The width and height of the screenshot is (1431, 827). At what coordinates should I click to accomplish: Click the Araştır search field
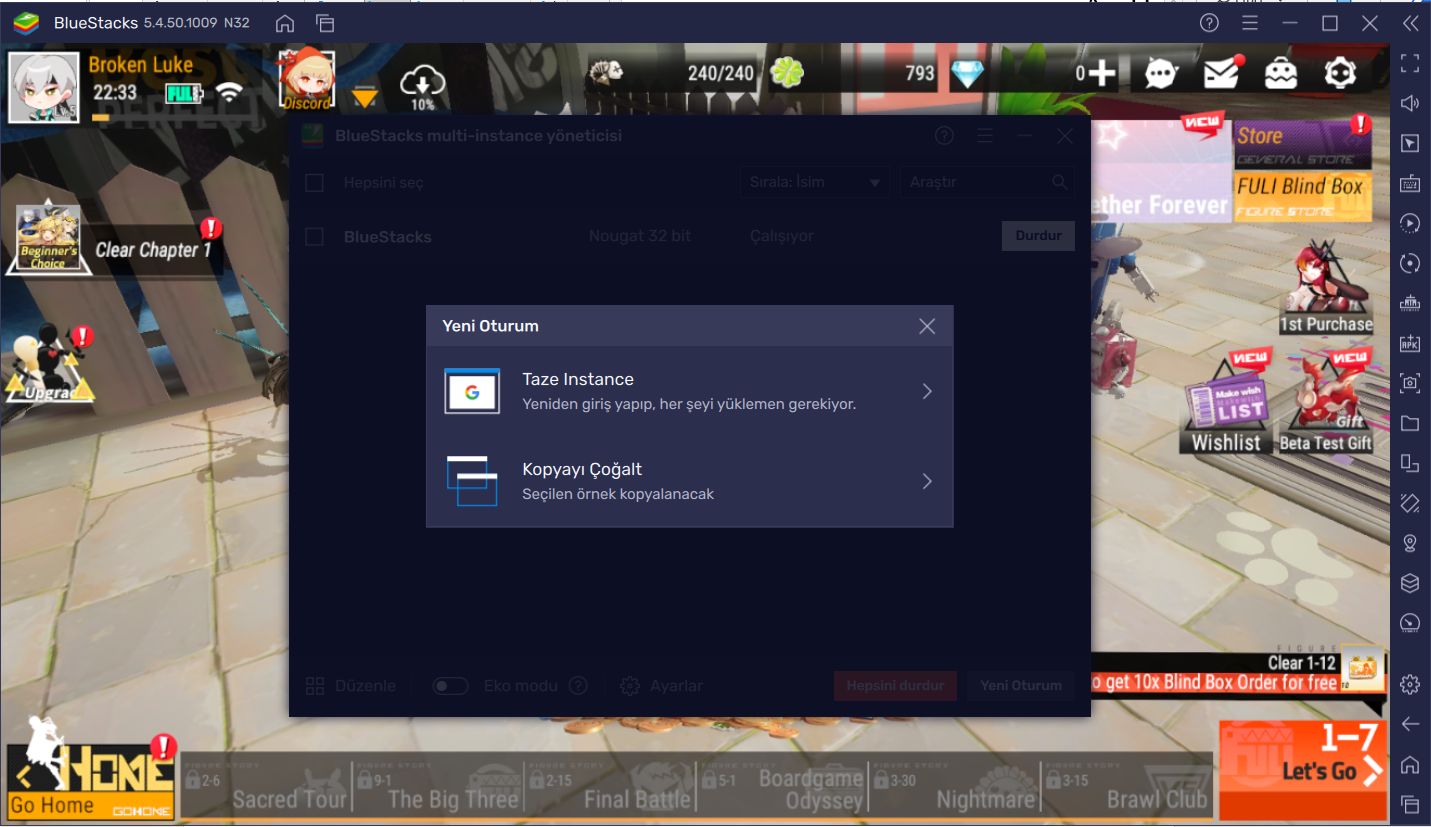pyautogui.click(x=987, y=182)
